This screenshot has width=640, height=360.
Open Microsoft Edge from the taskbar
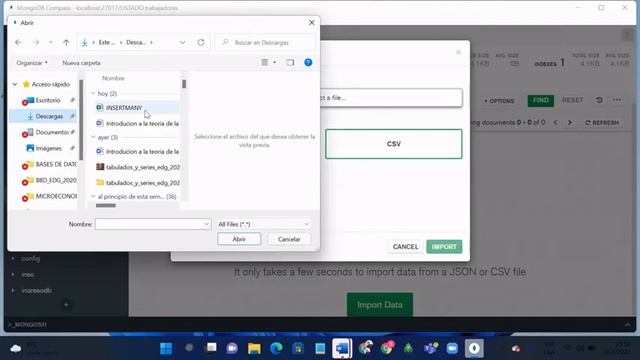276,349
